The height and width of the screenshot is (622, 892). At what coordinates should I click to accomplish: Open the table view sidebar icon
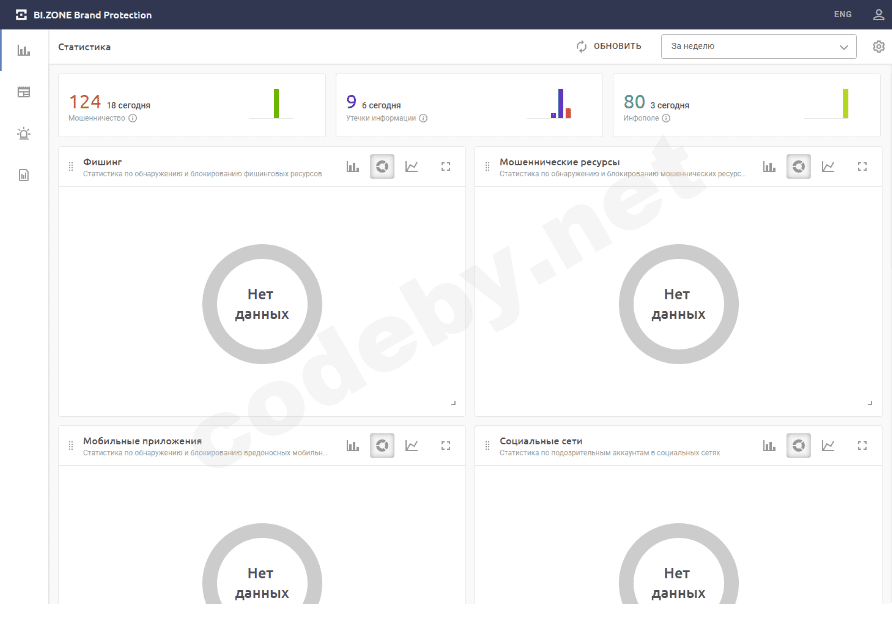(x=23, y=92)
